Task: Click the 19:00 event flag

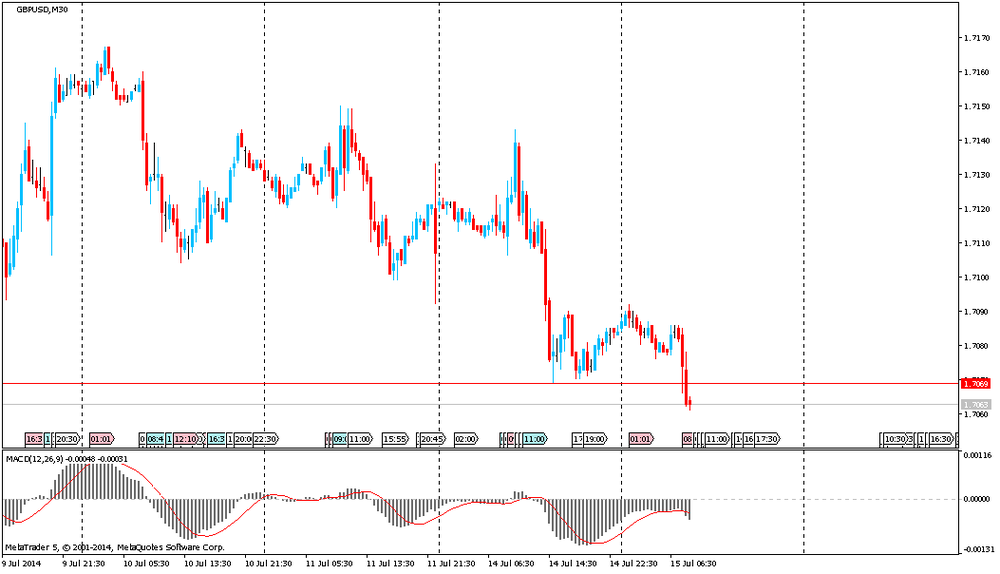Action: pyautogui.click(x=595, y=439)
